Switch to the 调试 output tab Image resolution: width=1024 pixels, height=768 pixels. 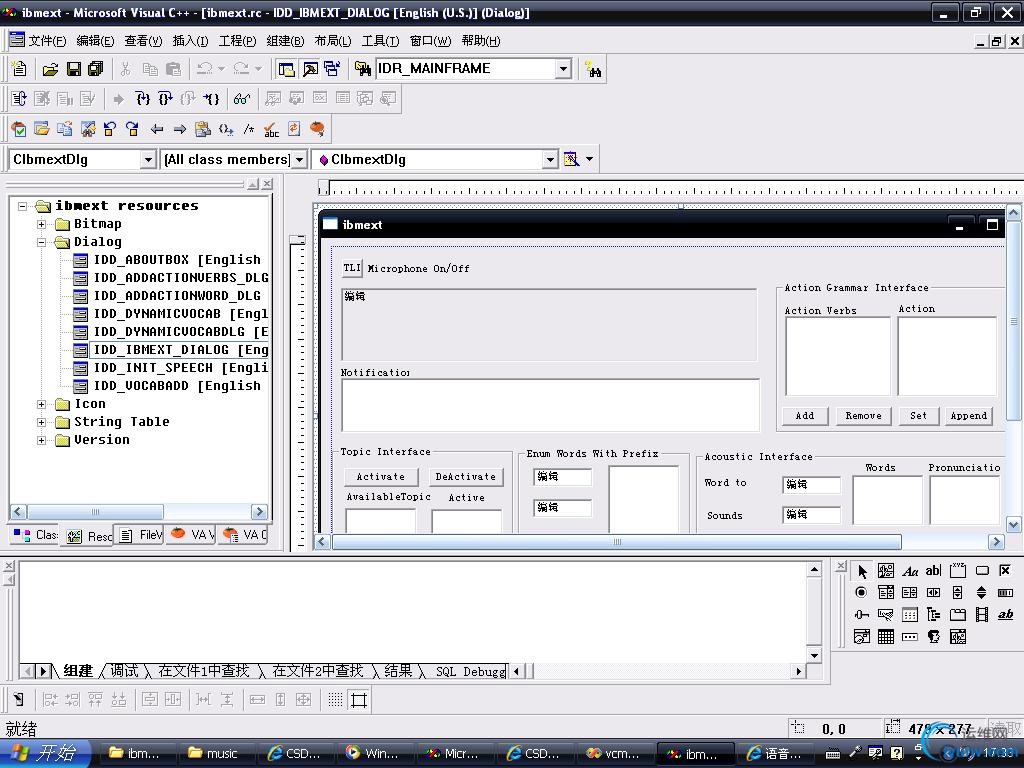(124, 671)
